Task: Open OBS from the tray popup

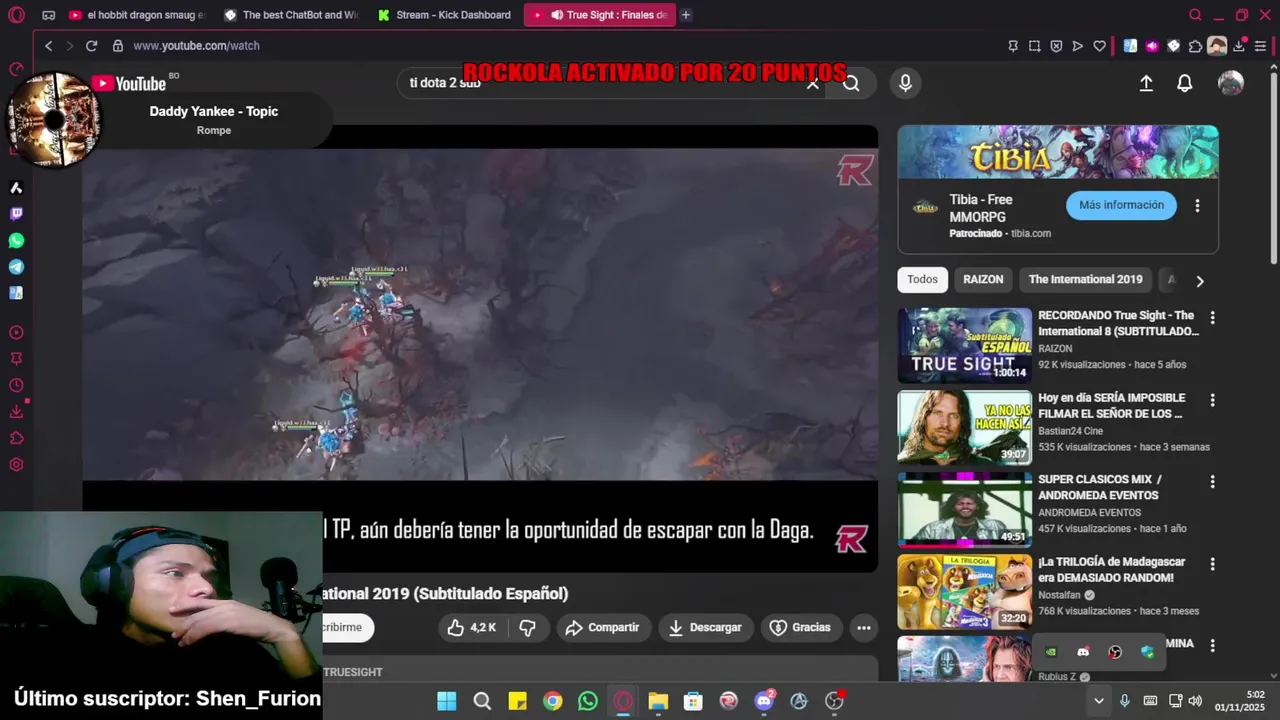Action: click(1115, 652)
